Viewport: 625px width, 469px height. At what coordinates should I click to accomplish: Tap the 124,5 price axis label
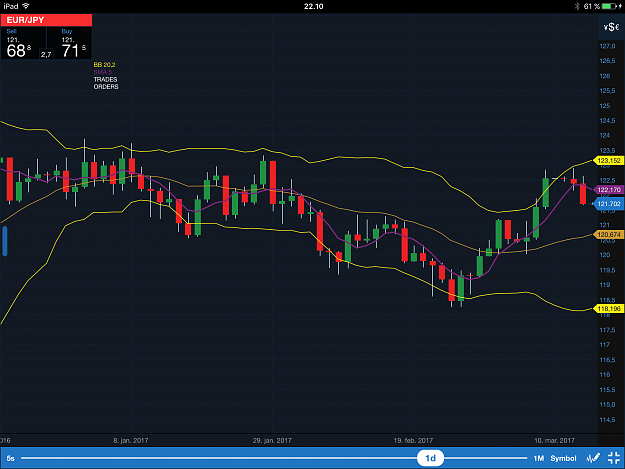coord(607,121)
